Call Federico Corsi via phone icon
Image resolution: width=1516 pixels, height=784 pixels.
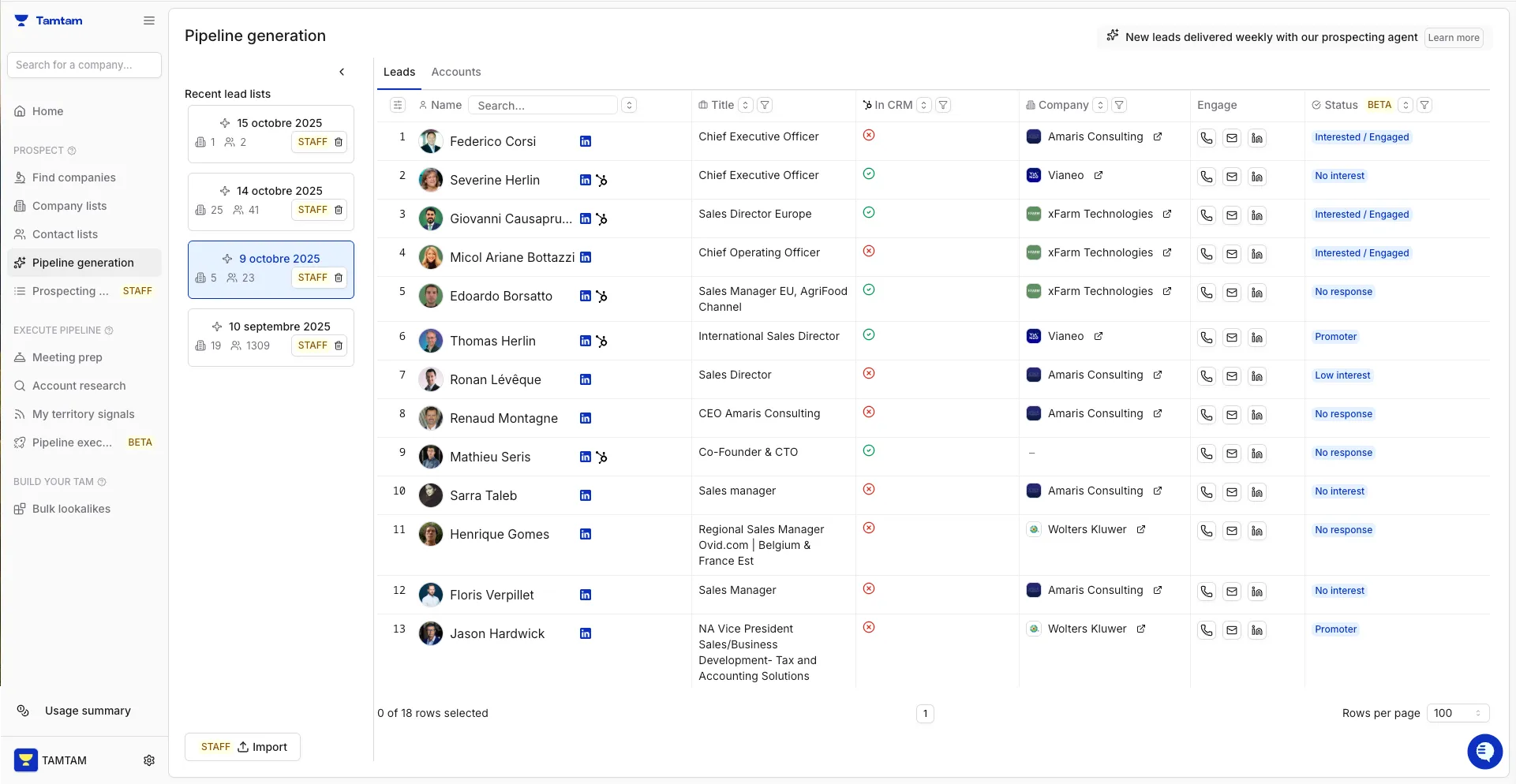(x=1207, y=138)
